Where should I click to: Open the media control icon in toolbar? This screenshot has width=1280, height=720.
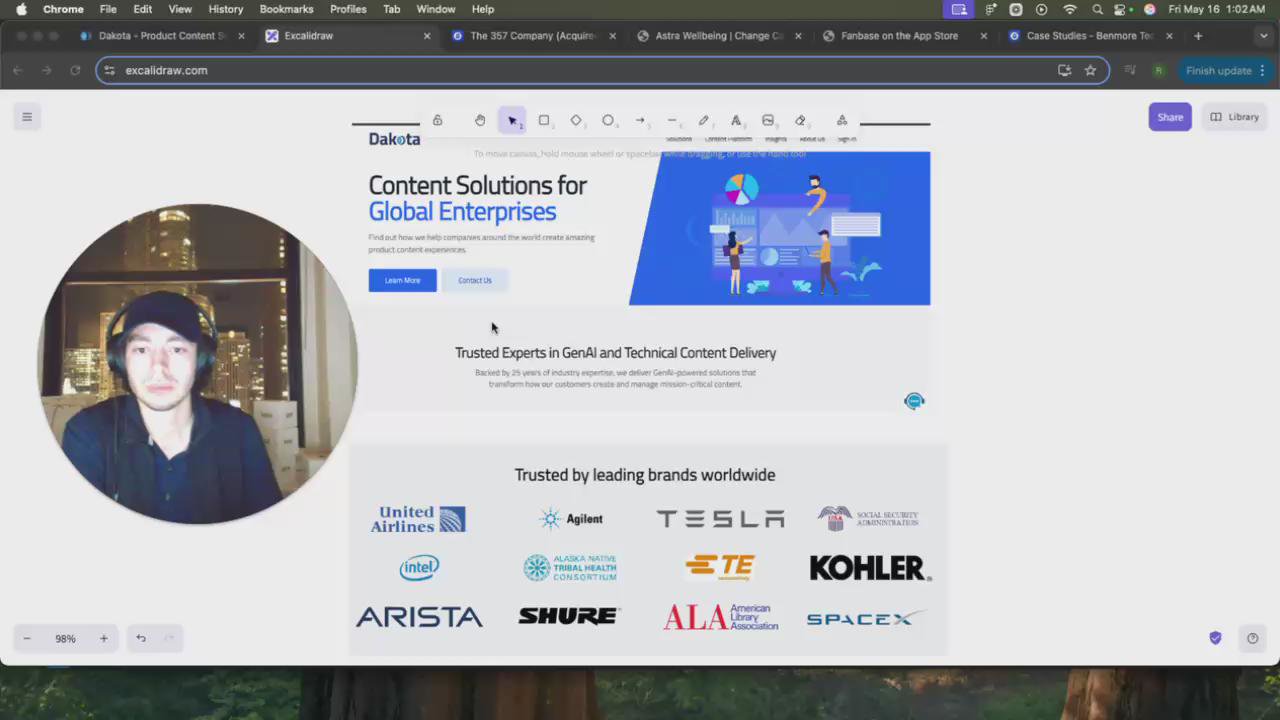(1130, 71)
